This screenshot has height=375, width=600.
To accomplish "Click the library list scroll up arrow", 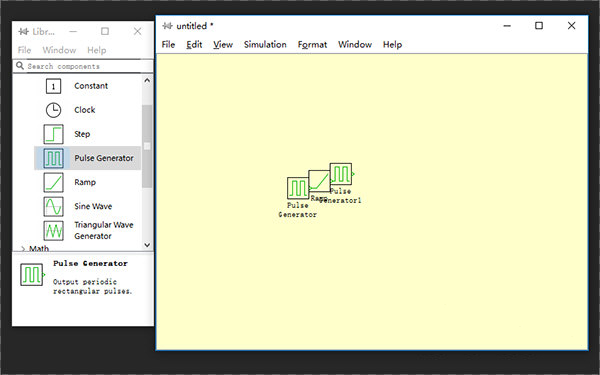I will [147, 80].
